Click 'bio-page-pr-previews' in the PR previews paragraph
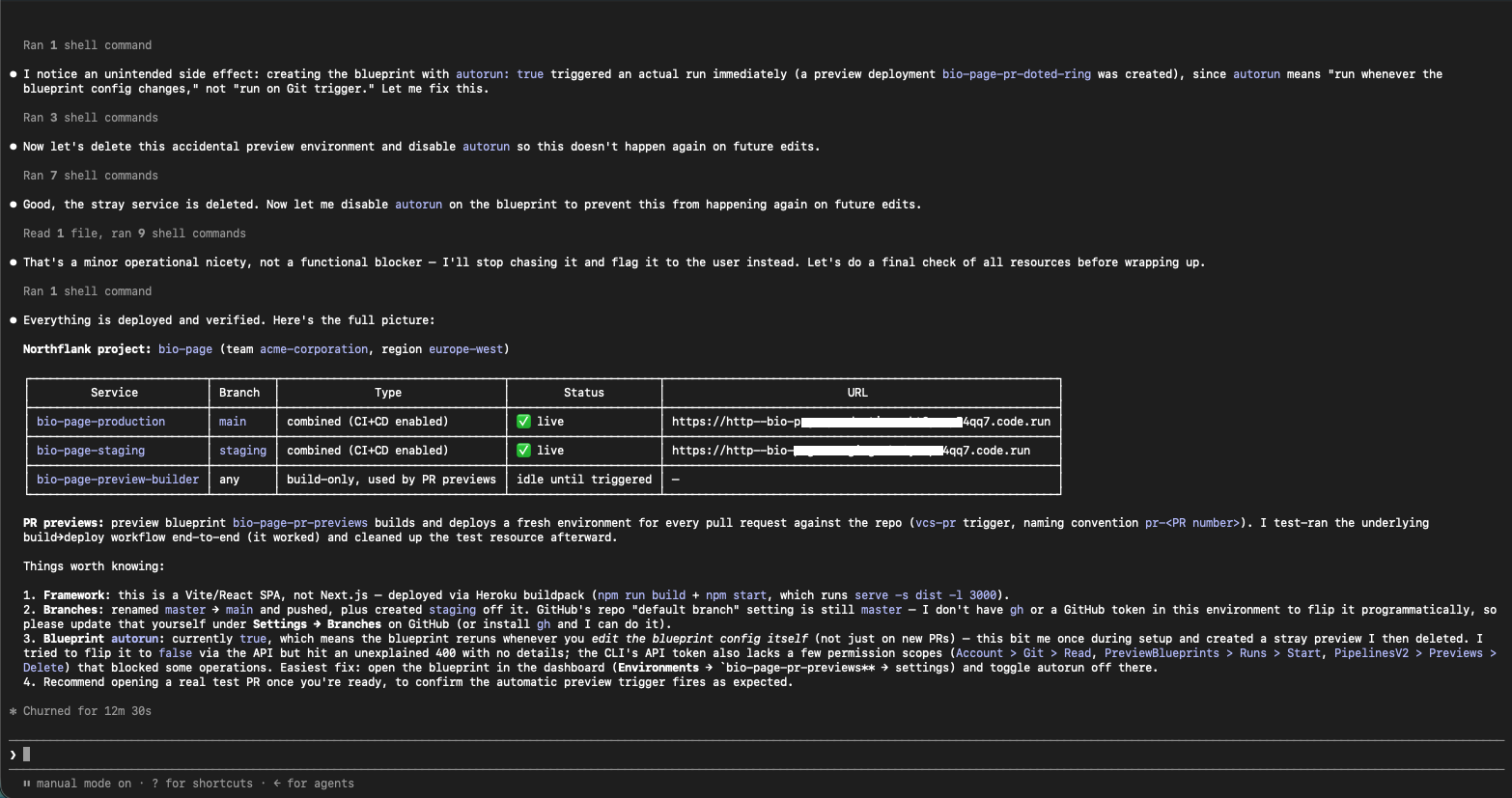The width and height of the screenshot is (1512, 798). click(300, 523)
